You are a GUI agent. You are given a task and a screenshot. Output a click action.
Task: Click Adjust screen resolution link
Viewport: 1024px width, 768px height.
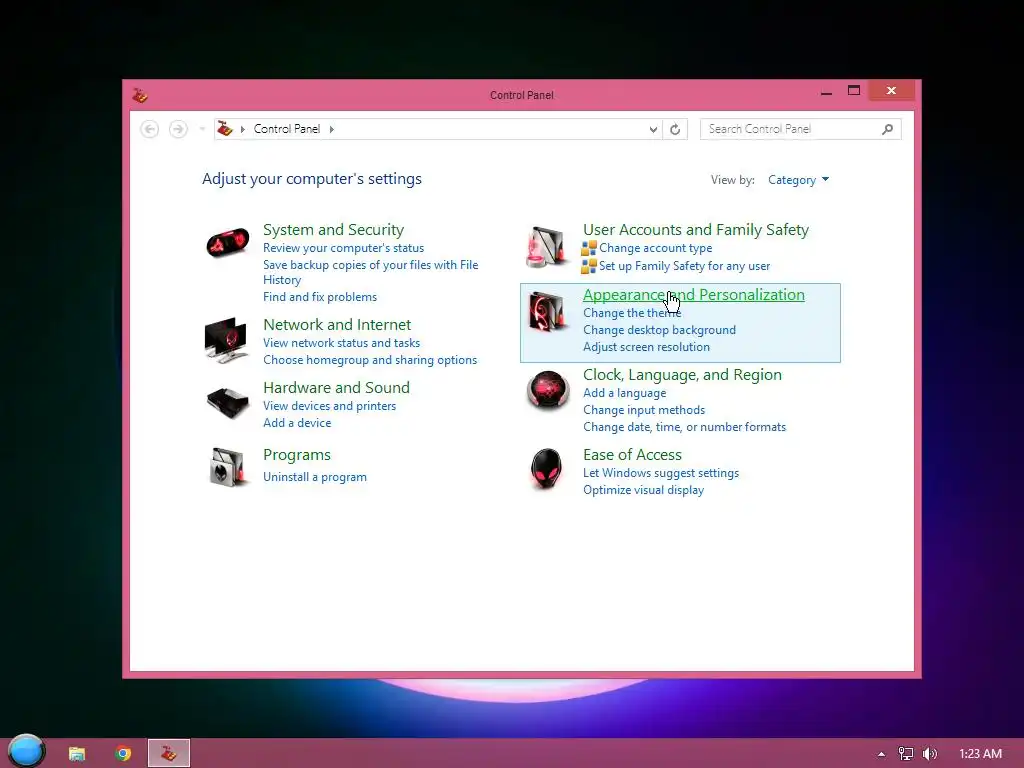(x=646, y=347)
